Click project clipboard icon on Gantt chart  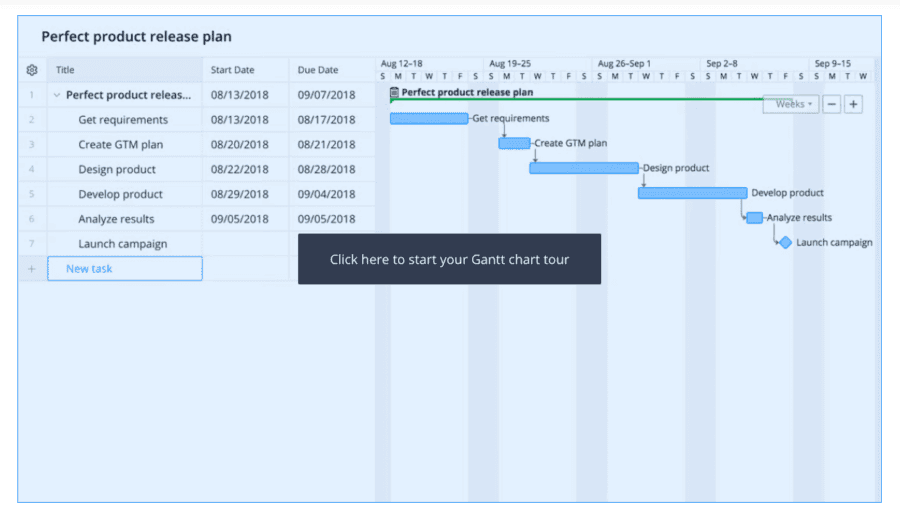(394, 92)
